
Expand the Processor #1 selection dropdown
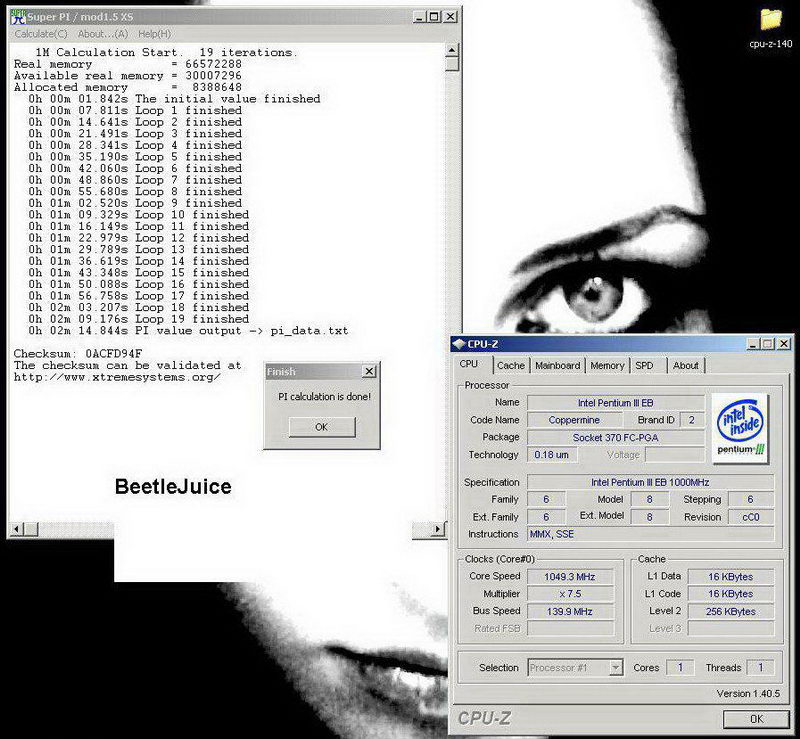tap(615, 668)
